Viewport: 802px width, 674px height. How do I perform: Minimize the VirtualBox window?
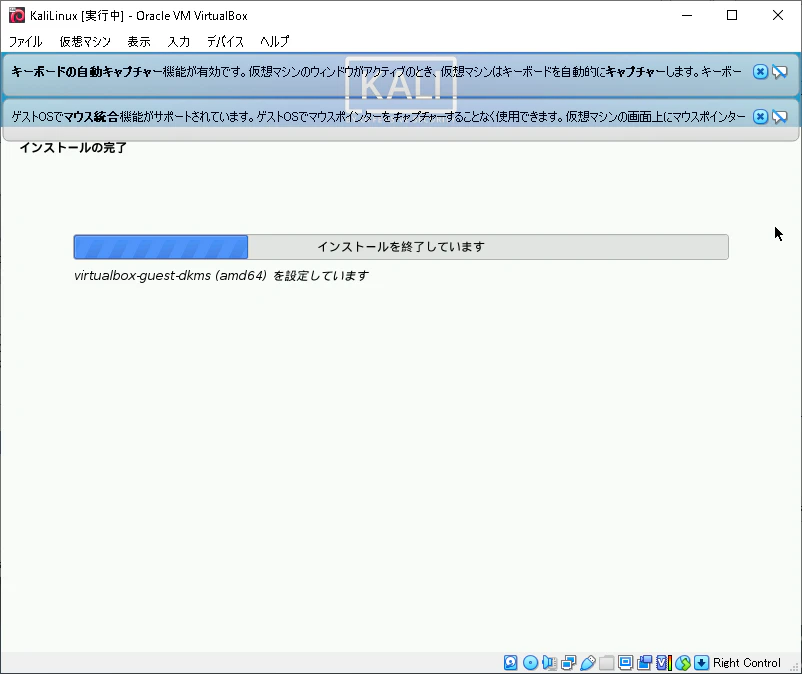687,15
